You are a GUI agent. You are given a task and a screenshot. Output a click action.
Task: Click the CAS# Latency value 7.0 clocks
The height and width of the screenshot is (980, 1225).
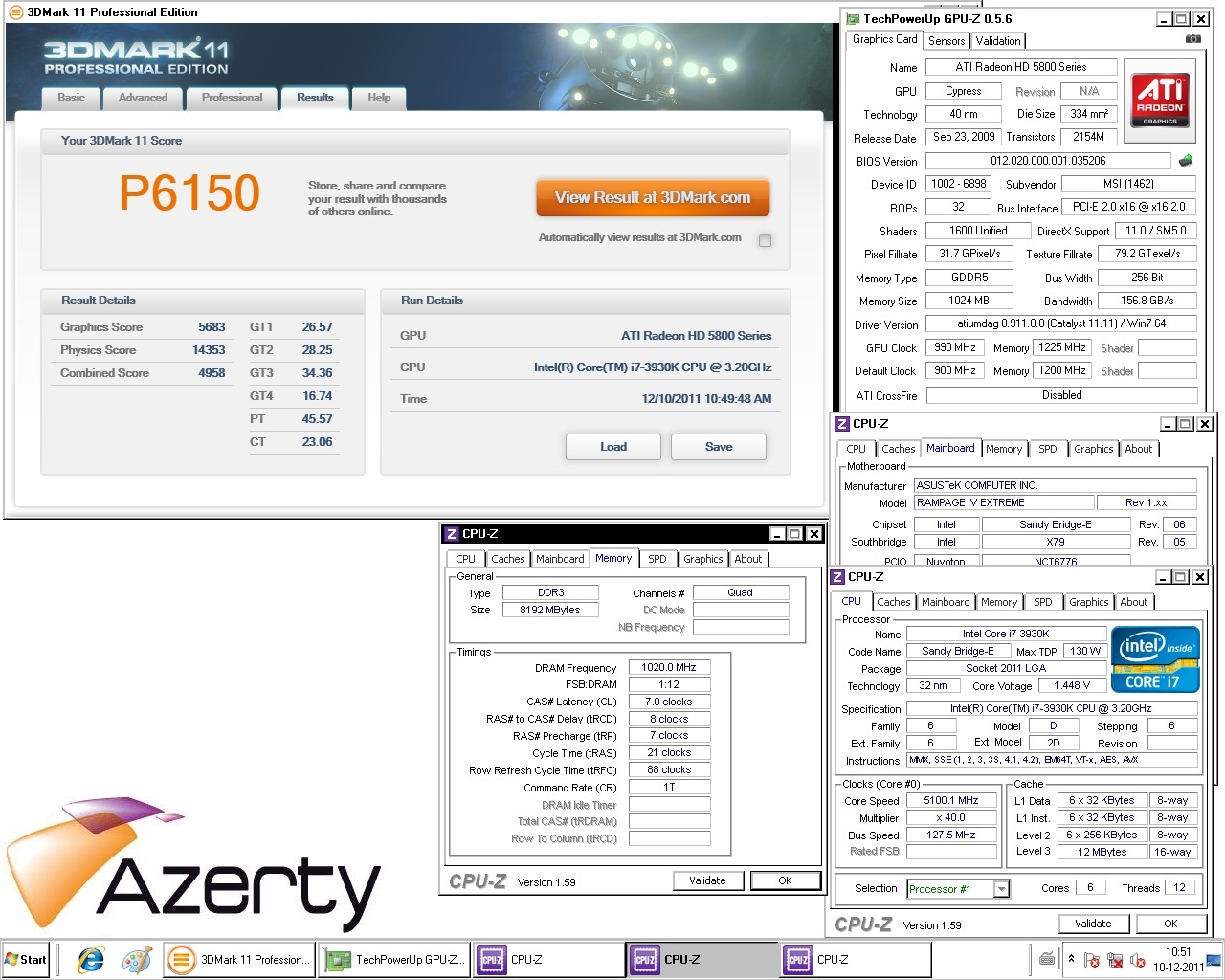point(669,702)
